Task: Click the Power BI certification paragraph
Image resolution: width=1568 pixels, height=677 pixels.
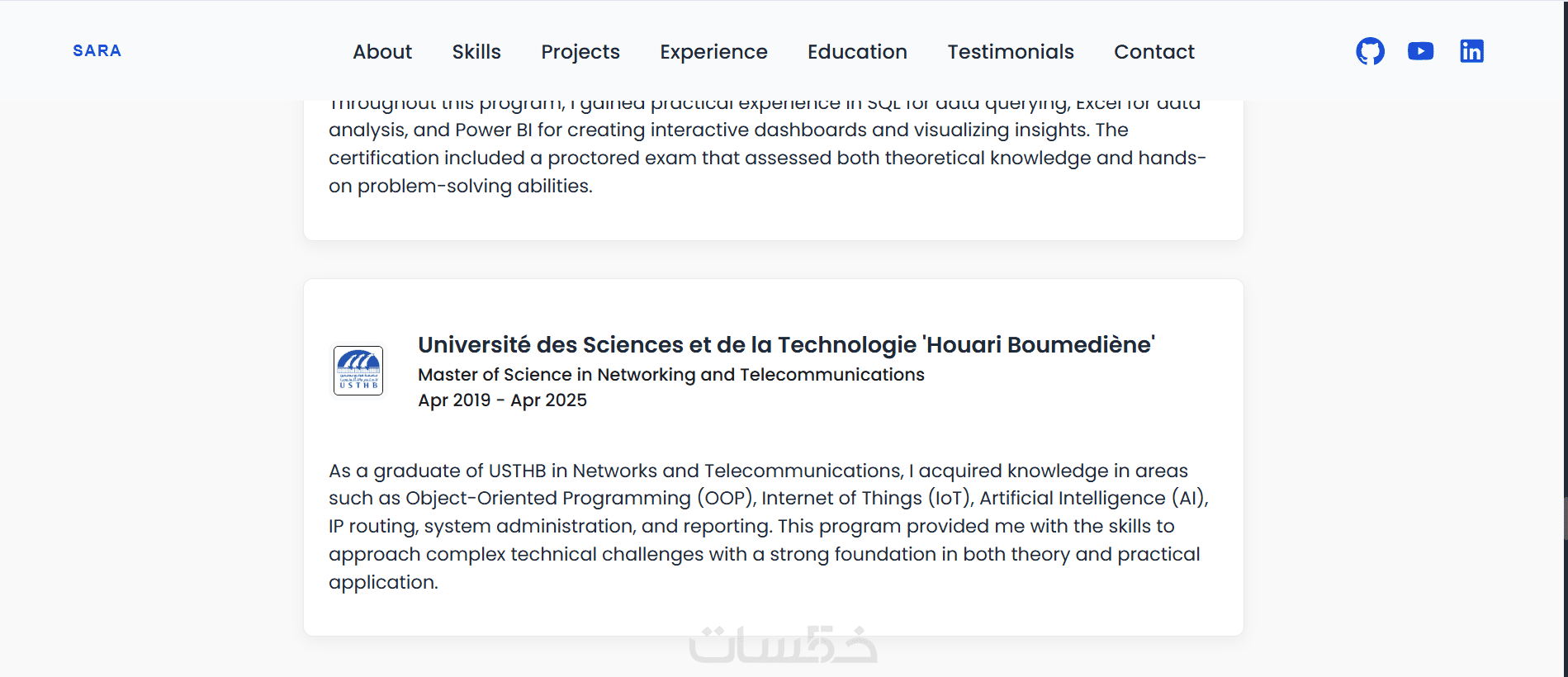Action: (768, 157)
